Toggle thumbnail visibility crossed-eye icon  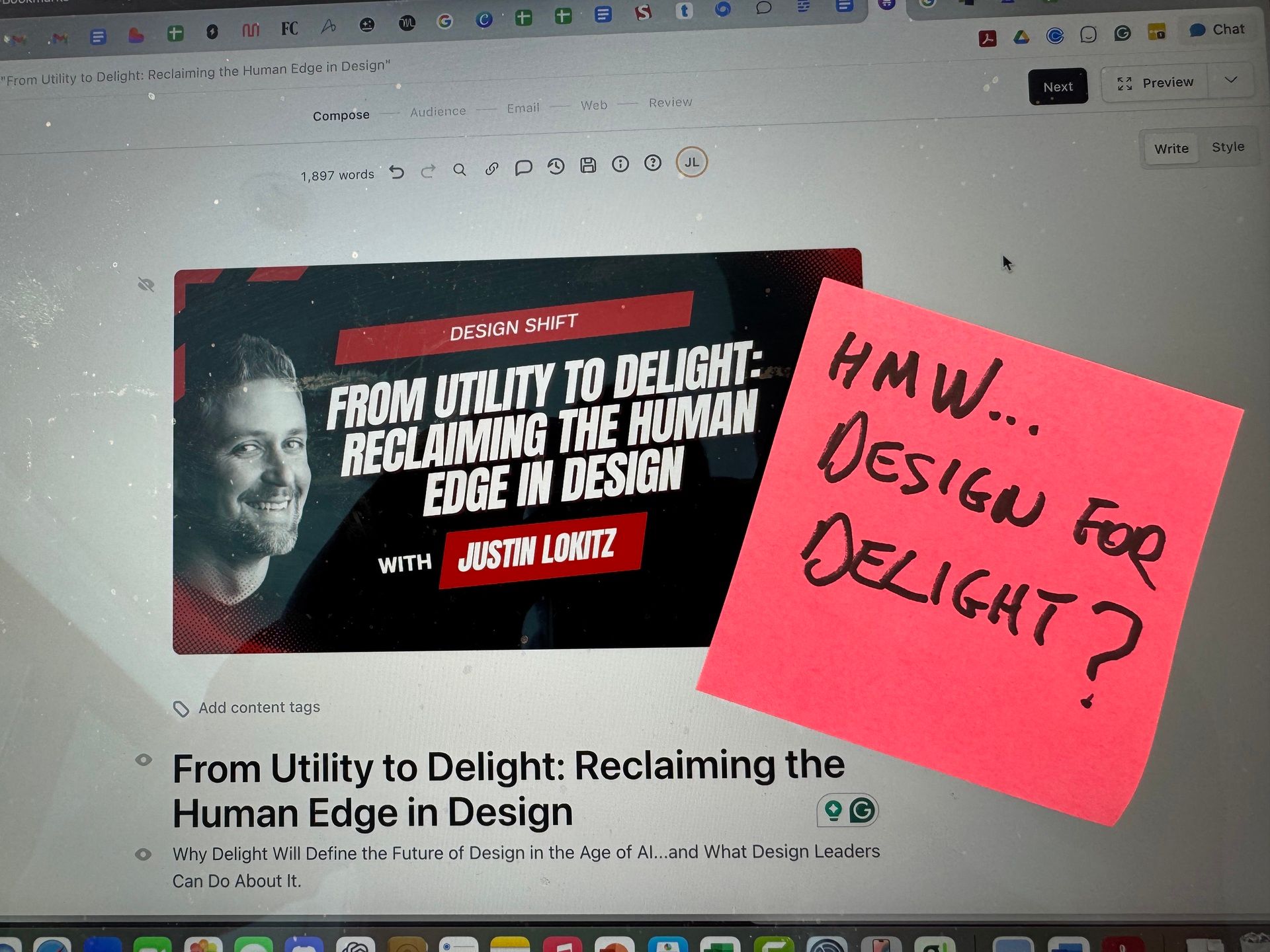146,285
